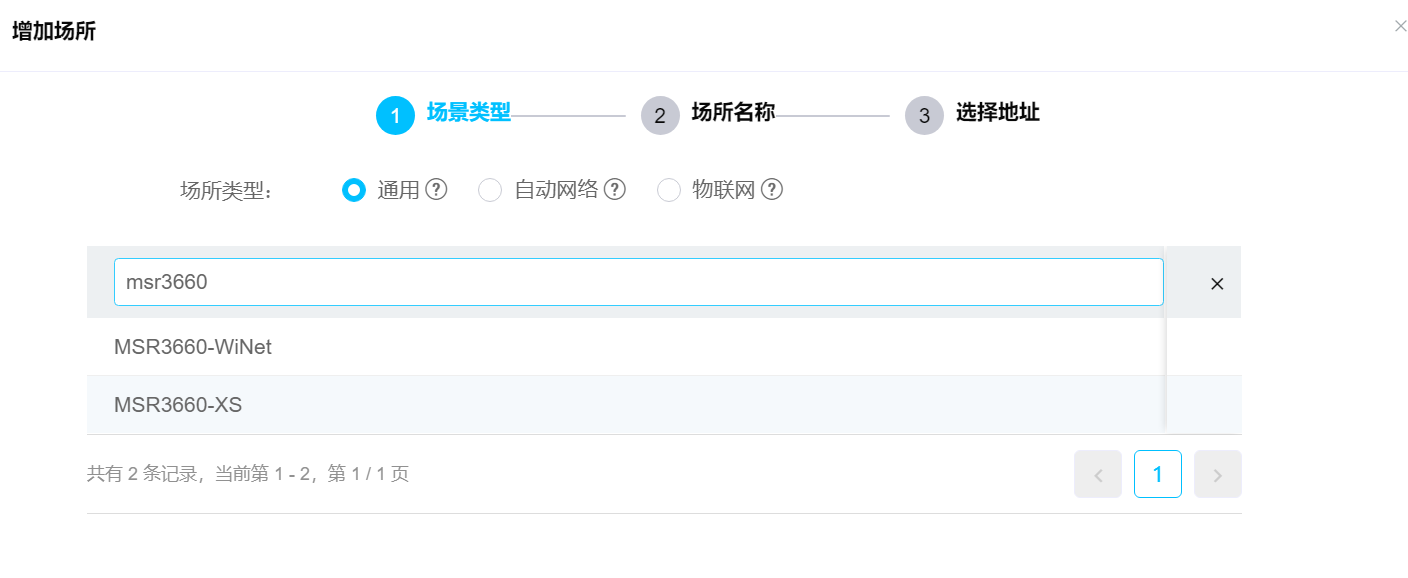Go to previous page arrow
This screenshot has height=578, width=1408.
tap(1098, 474)
